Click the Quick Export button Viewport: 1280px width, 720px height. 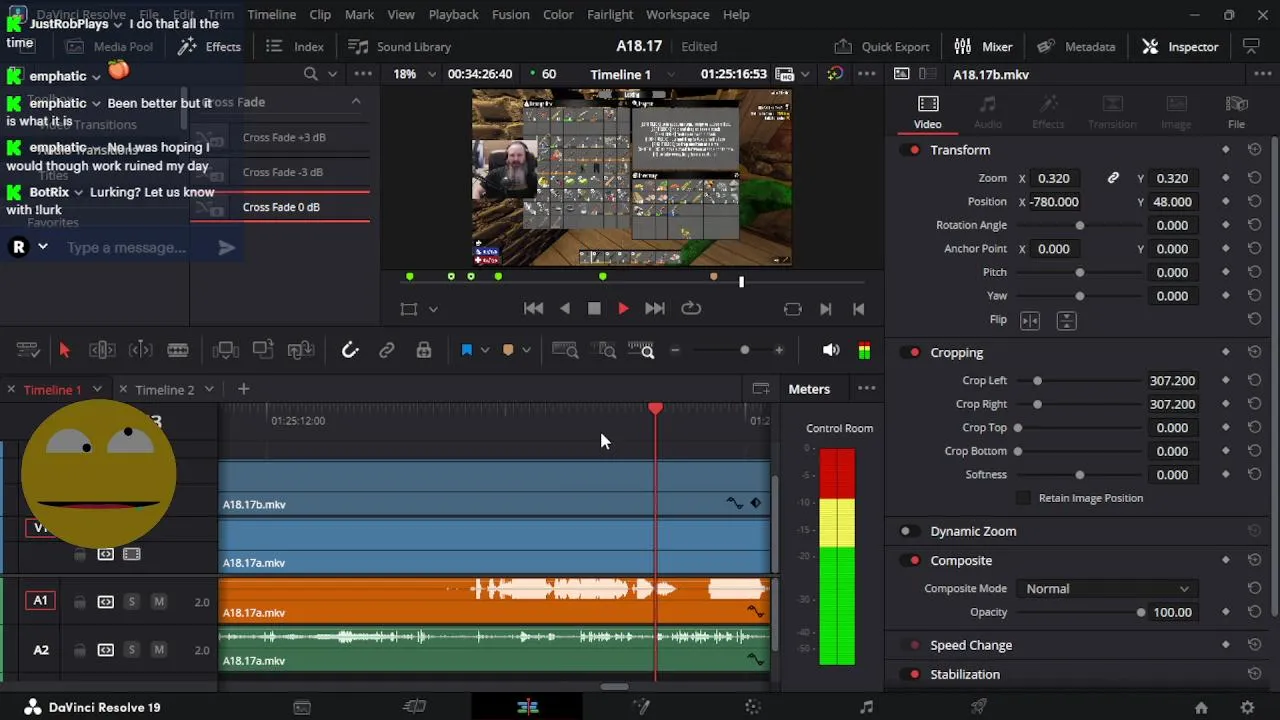tap(882, 47)
